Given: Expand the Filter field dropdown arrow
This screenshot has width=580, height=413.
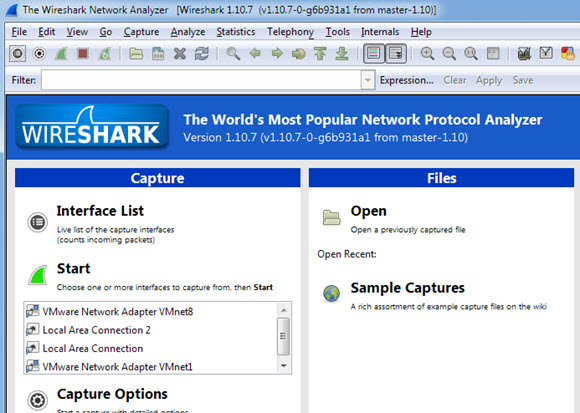Looking at the screenshot, I should pos(368,80).
